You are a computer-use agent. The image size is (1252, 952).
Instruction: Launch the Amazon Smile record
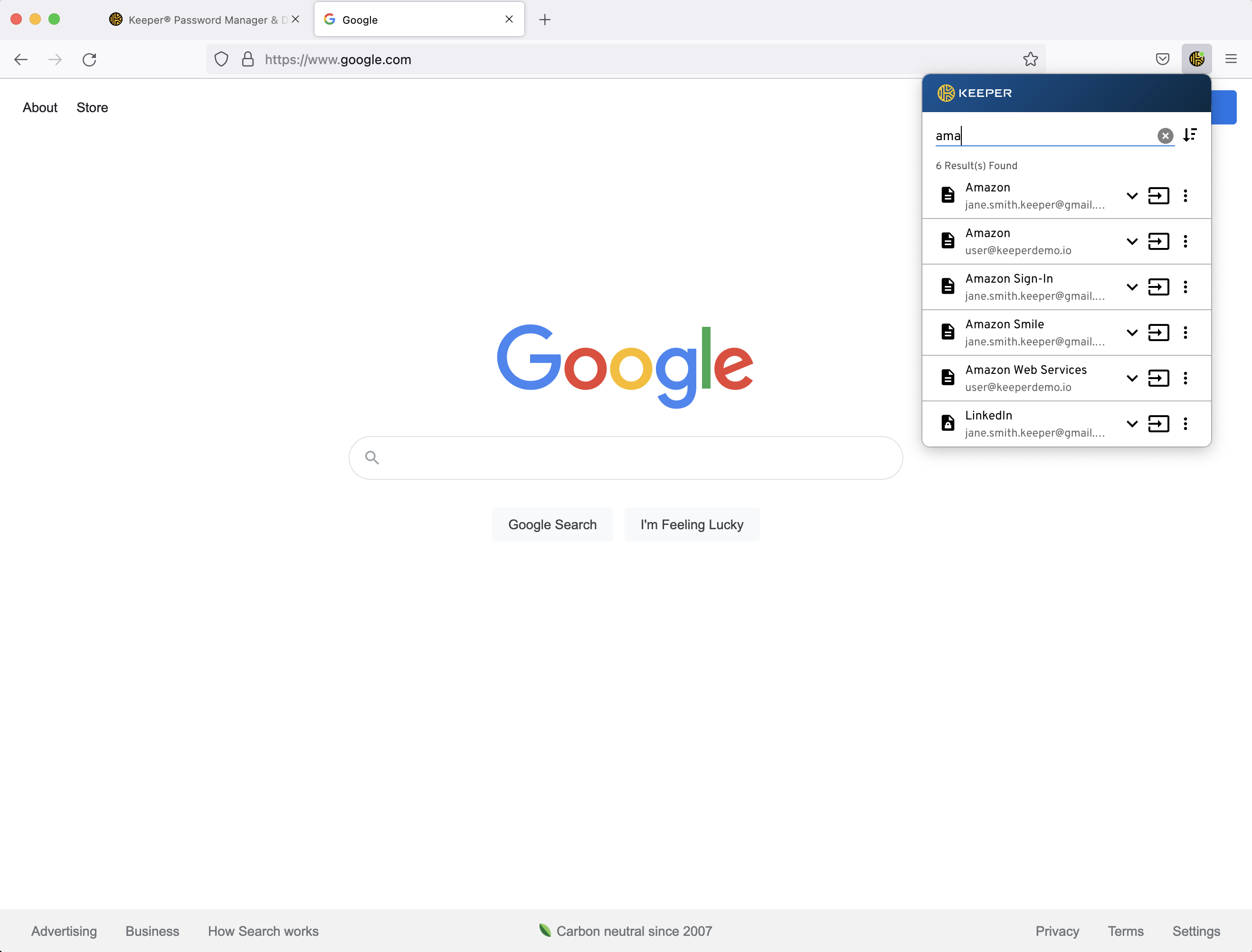pos(1158,333)
